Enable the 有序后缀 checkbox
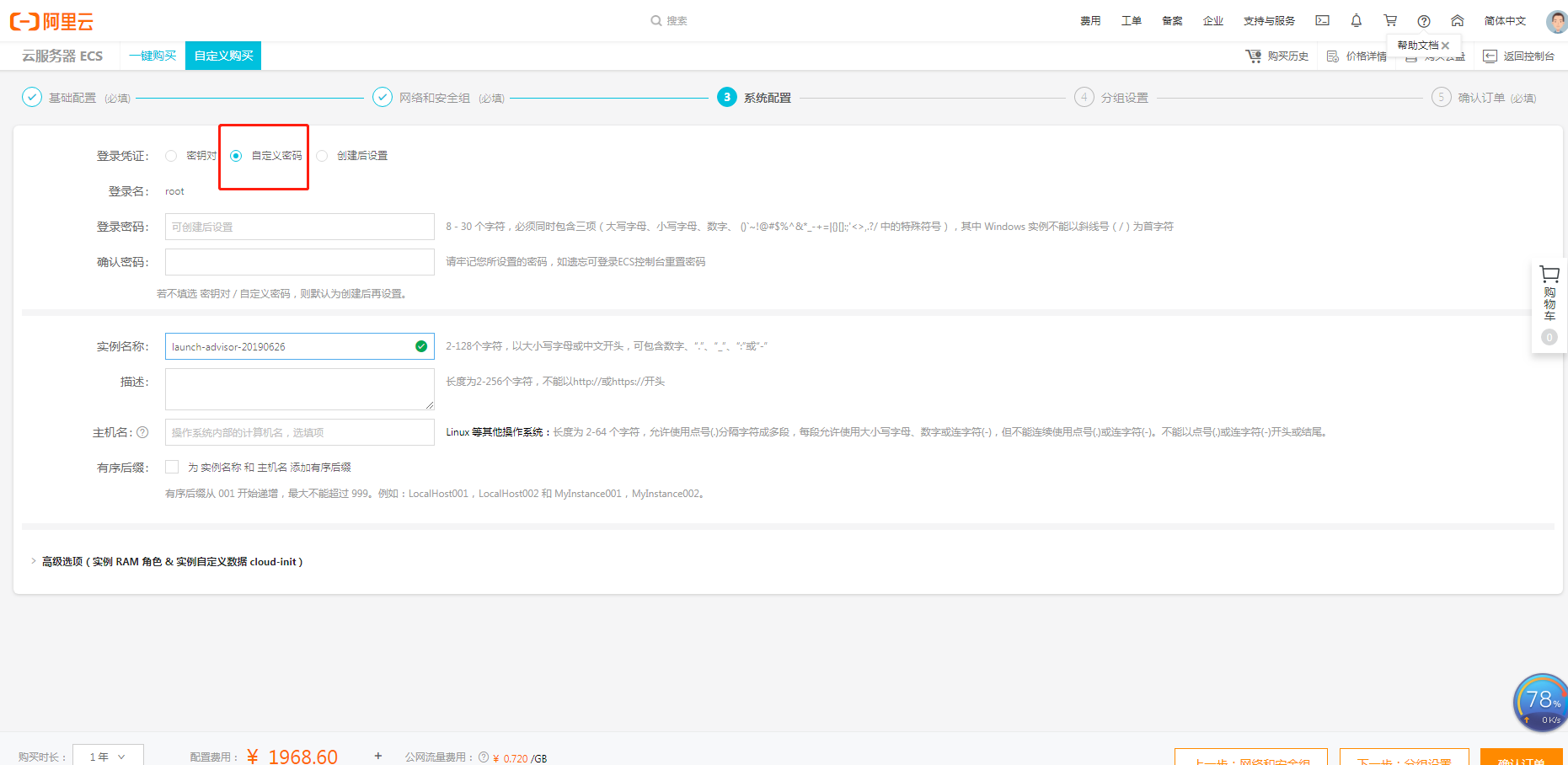 pyautogui.click(x=172, y=467)
